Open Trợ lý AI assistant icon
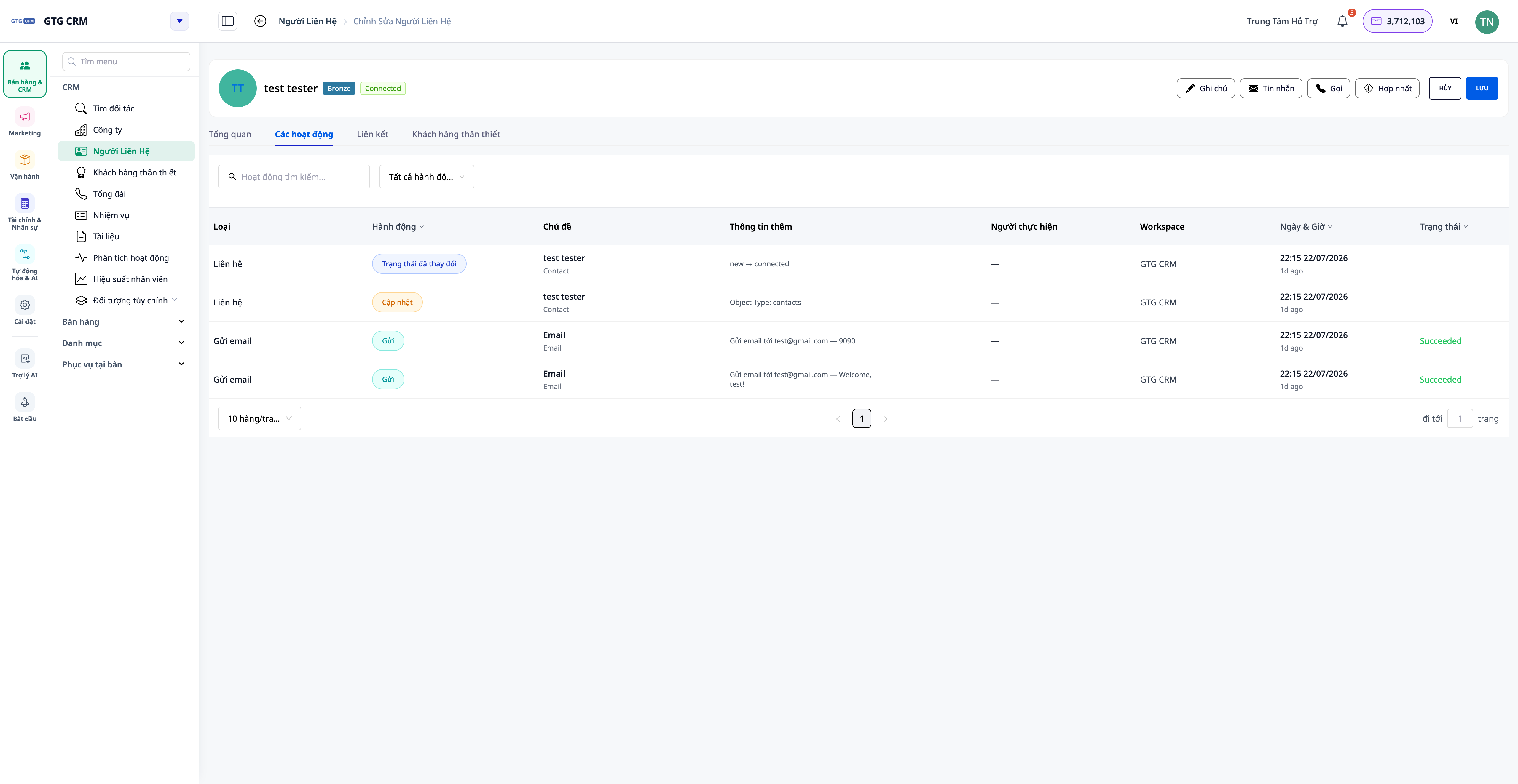The width and height of the screenshot is (1518, 784). (25, 365)
